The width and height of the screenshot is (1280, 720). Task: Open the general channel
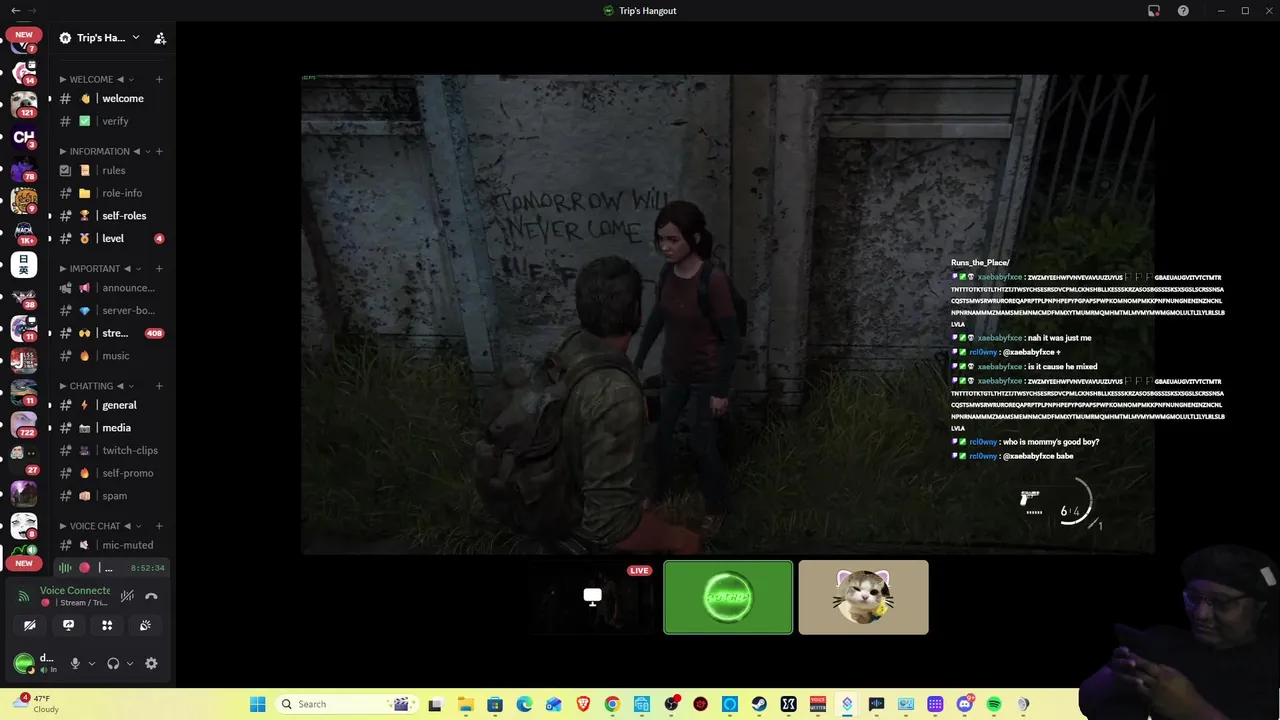112,405
